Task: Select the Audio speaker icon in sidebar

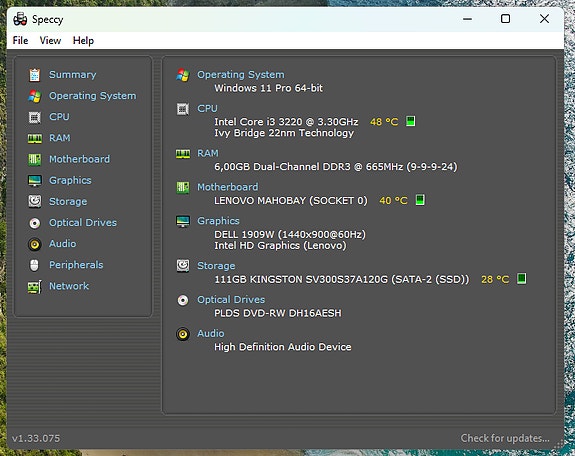Action: point(35,244)
